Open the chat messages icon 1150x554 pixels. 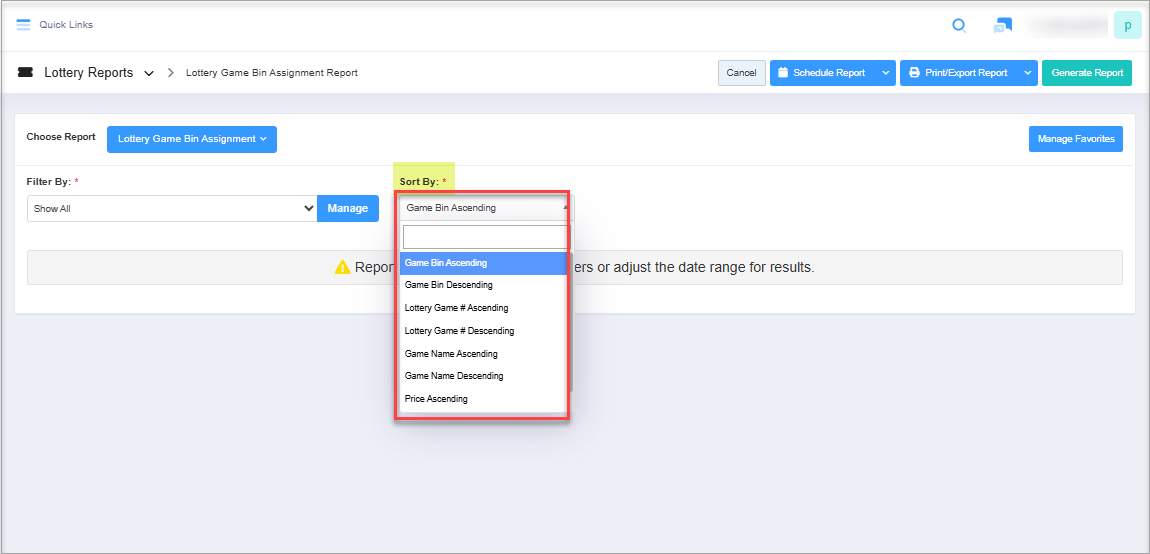click(x=1002, y=26)
